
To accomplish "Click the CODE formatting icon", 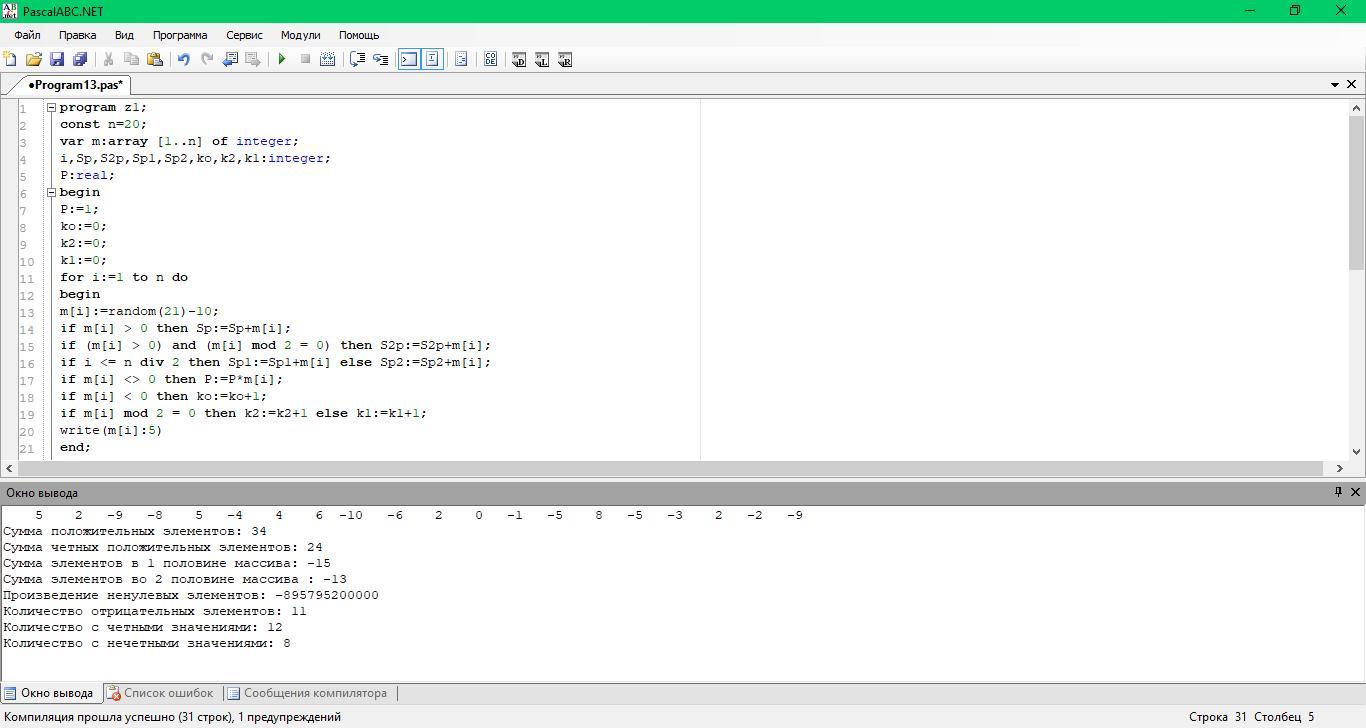I will 490,60.
